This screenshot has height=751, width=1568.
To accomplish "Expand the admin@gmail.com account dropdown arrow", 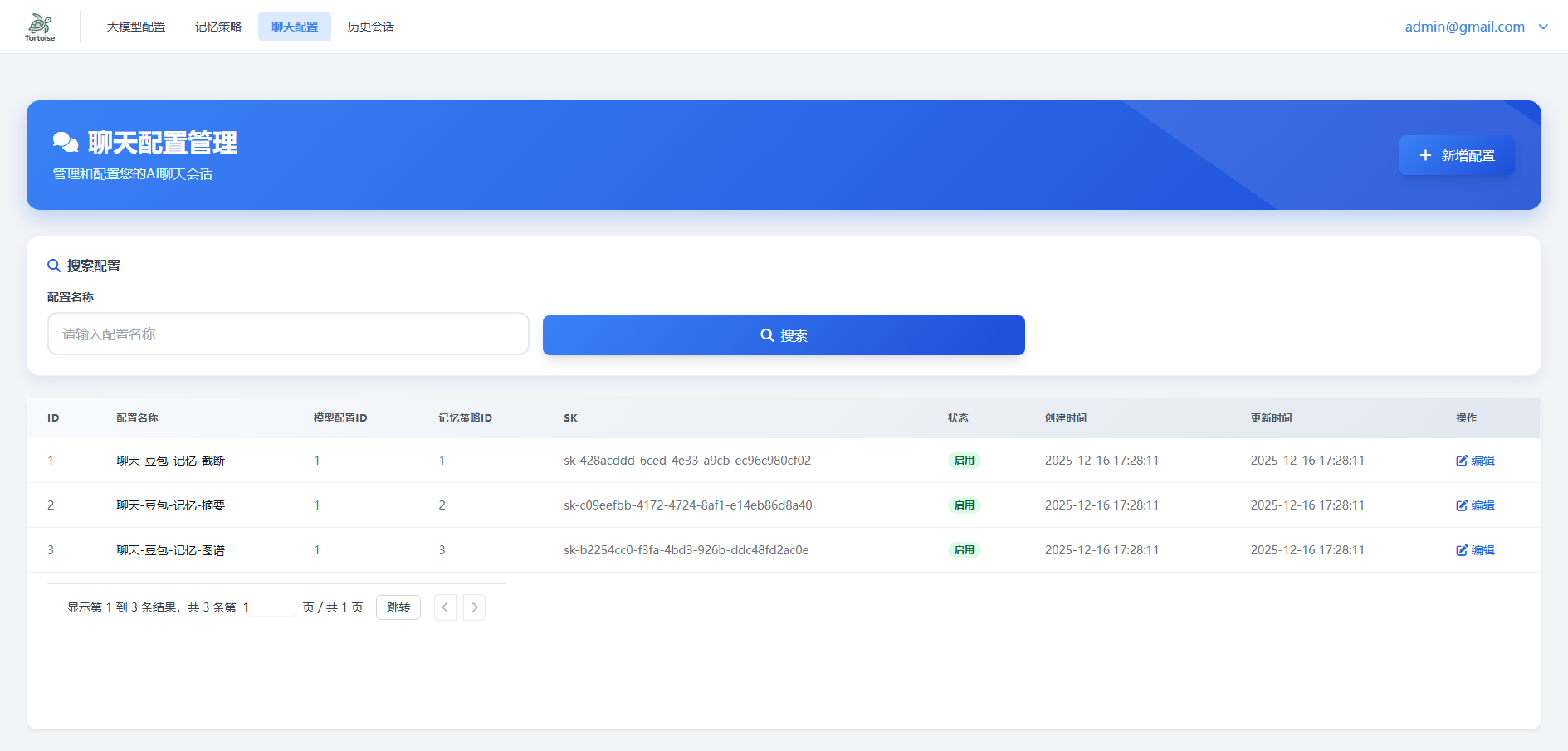I will [x=1543, y=27].
